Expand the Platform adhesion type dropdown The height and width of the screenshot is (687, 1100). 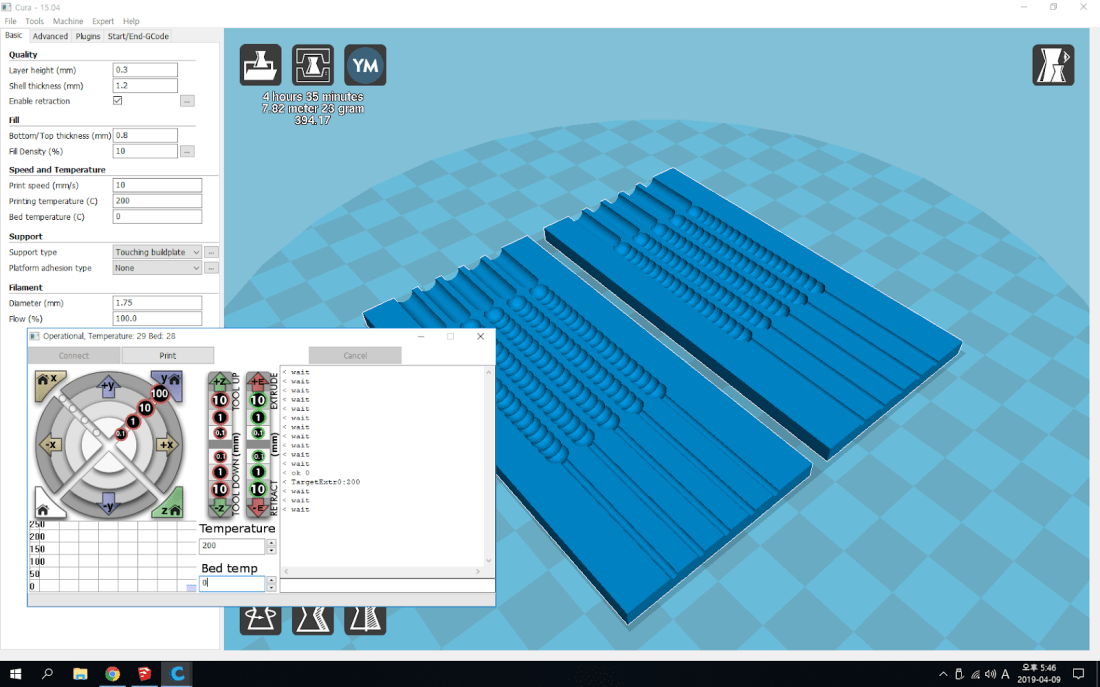pos(157,268)
